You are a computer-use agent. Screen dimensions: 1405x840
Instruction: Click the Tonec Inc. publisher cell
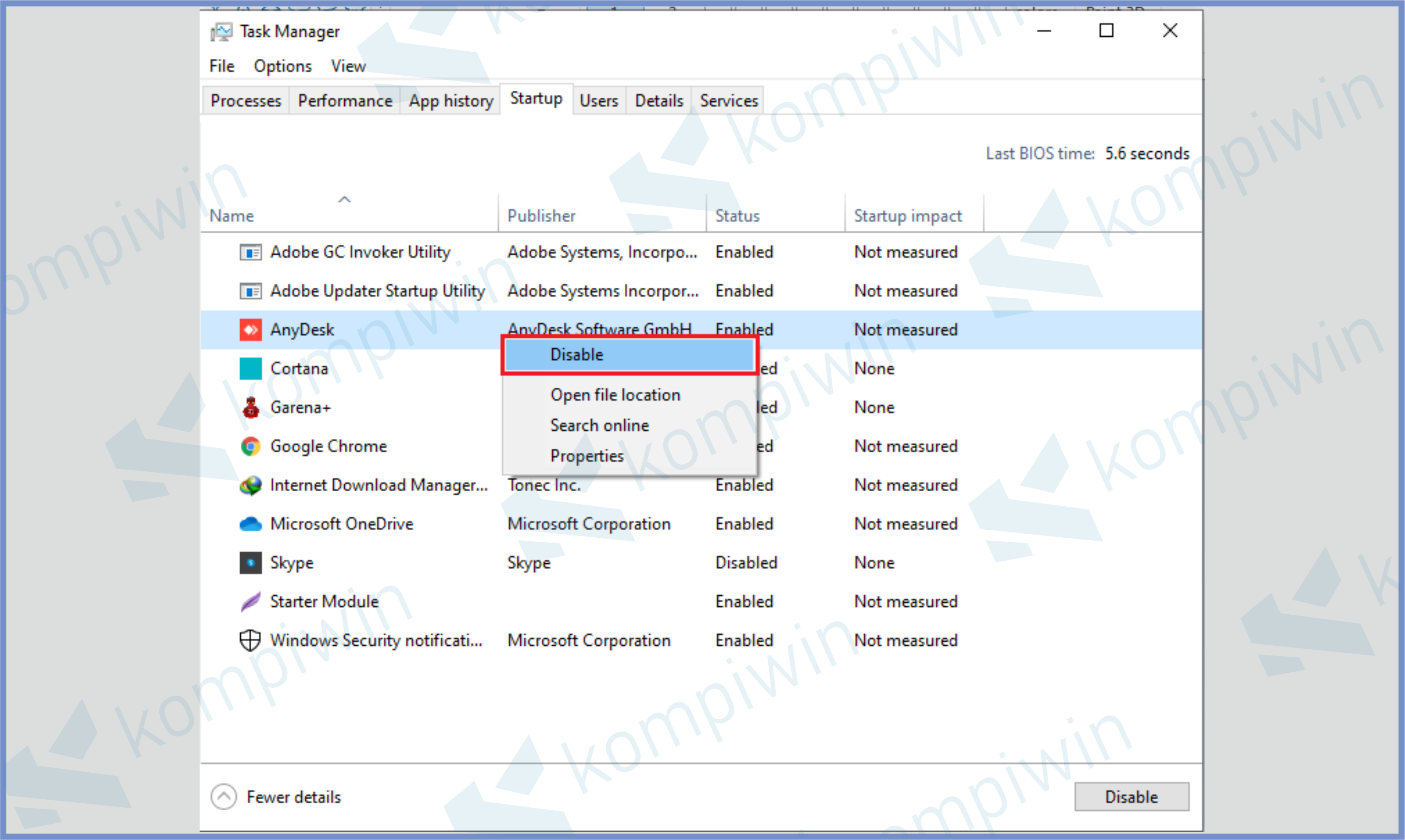pyautogui.click(x=544, y=486)
